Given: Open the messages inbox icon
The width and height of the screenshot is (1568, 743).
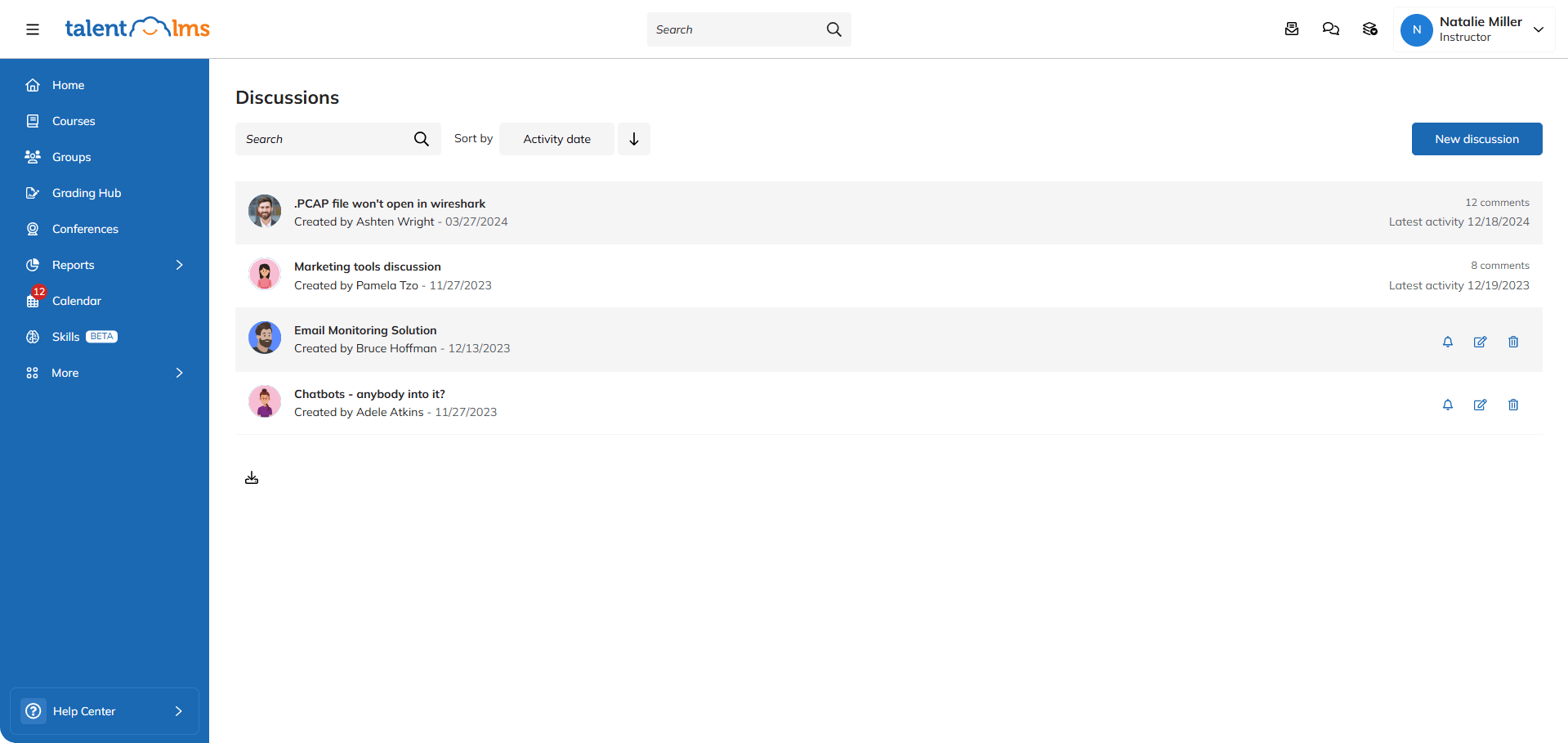Looking at the screenshot, I should coord(1292,29).
